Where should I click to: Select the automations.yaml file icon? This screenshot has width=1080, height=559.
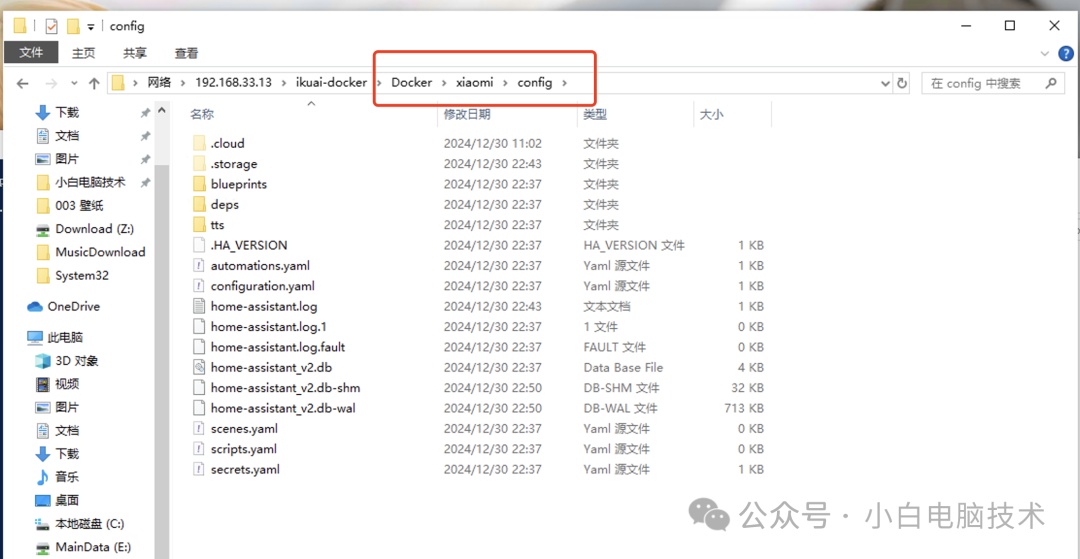[x=199, y=265]
